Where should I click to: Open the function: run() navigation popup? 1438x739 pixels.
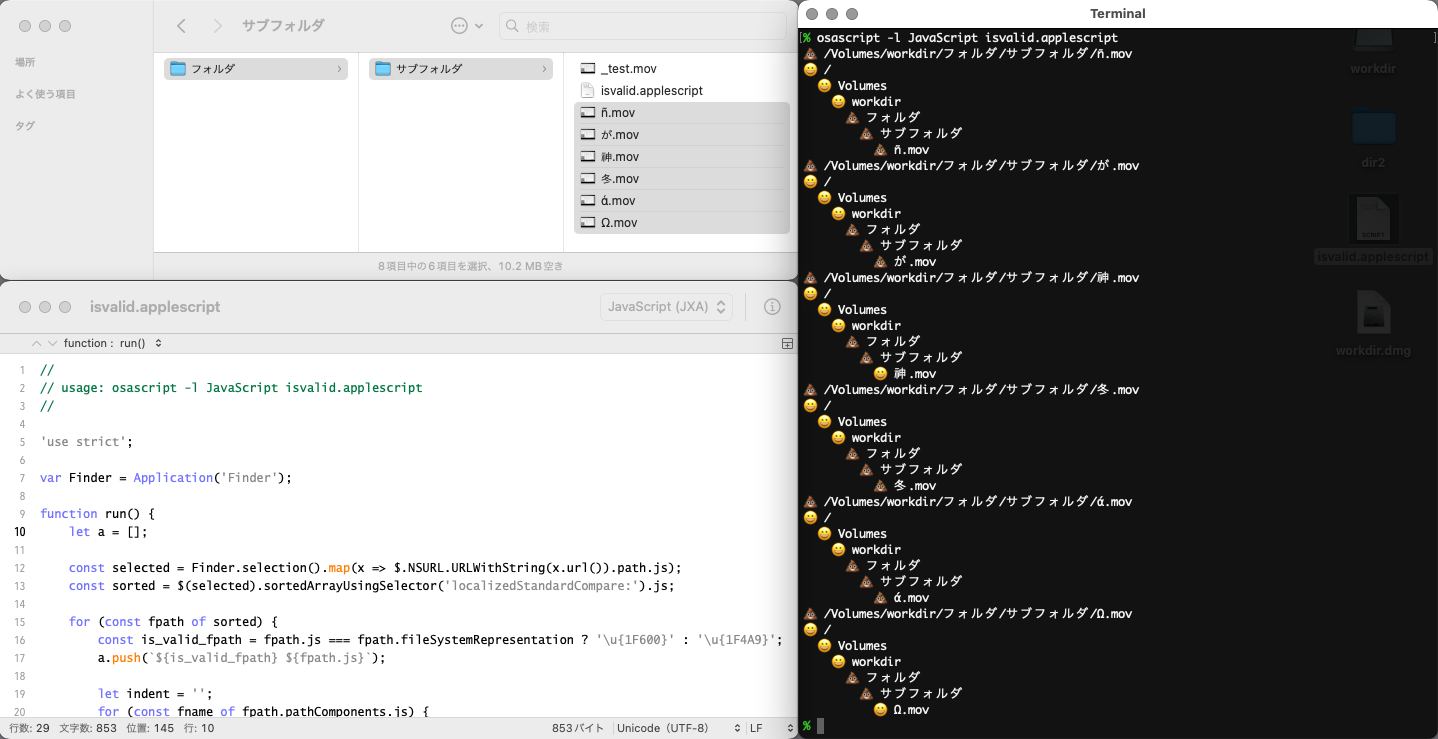point(112,343)
